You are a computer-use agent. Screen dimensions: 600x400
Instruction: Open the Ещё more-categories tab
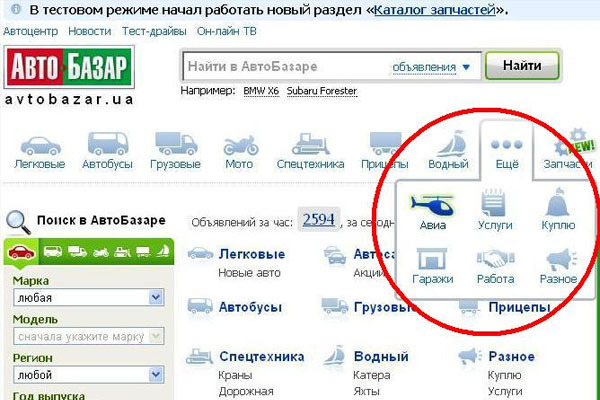pos(503,148)
